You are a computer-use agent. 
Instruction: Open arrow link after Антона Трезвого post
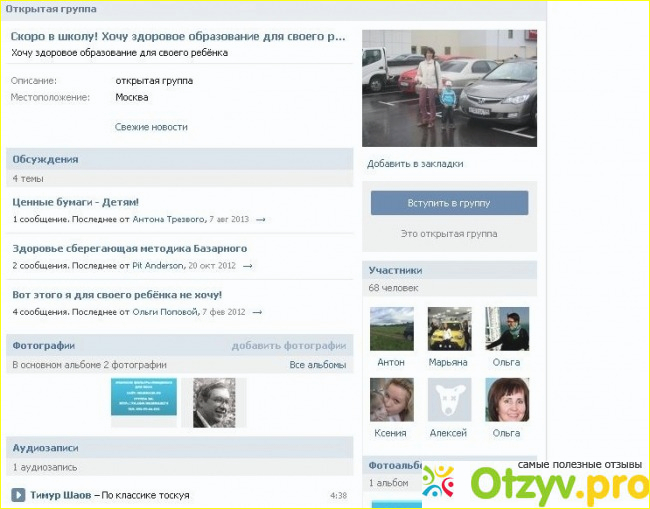coord(260,220)
